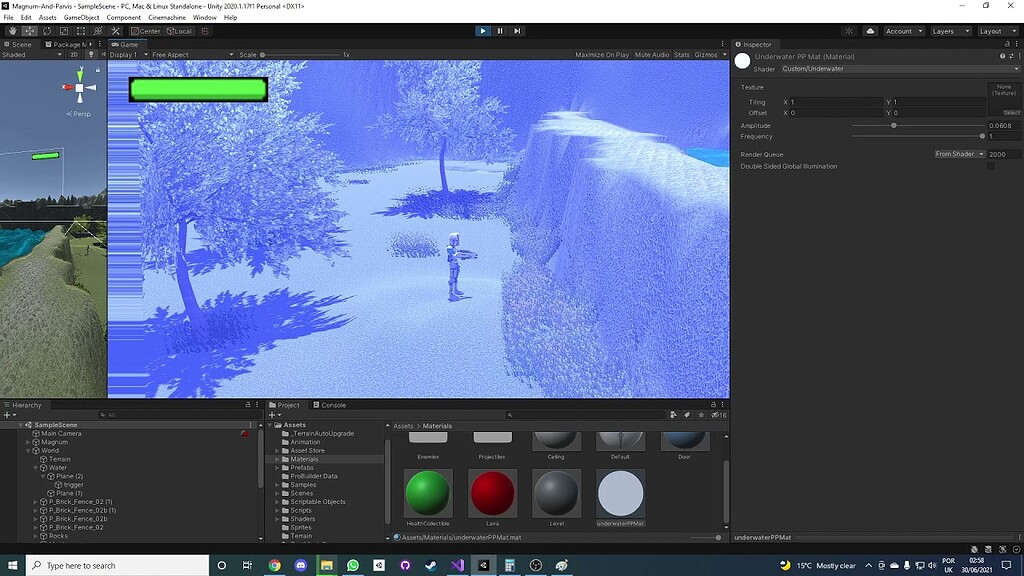Viewport: 1024px width, 576px height.
Task: Select the Rotate tool
Action: [x=46, y=31]
